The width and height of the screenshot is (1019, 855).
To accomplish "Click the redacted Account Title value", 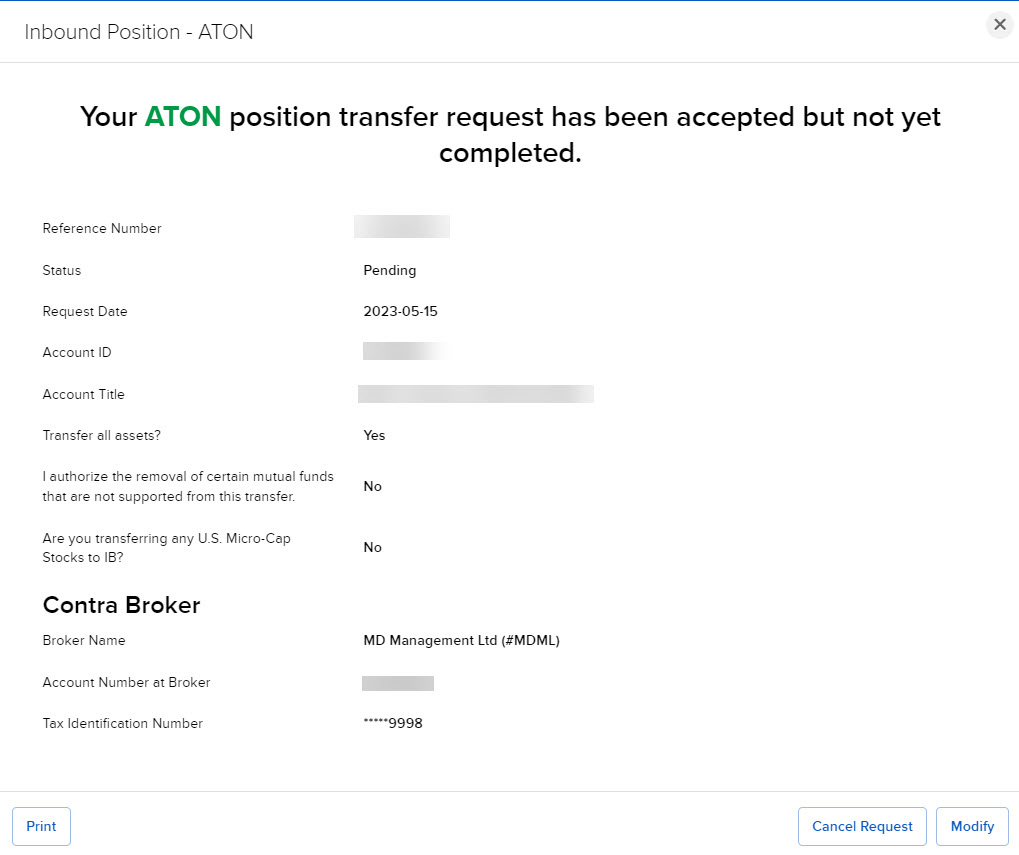I will [x=476, y=394].
